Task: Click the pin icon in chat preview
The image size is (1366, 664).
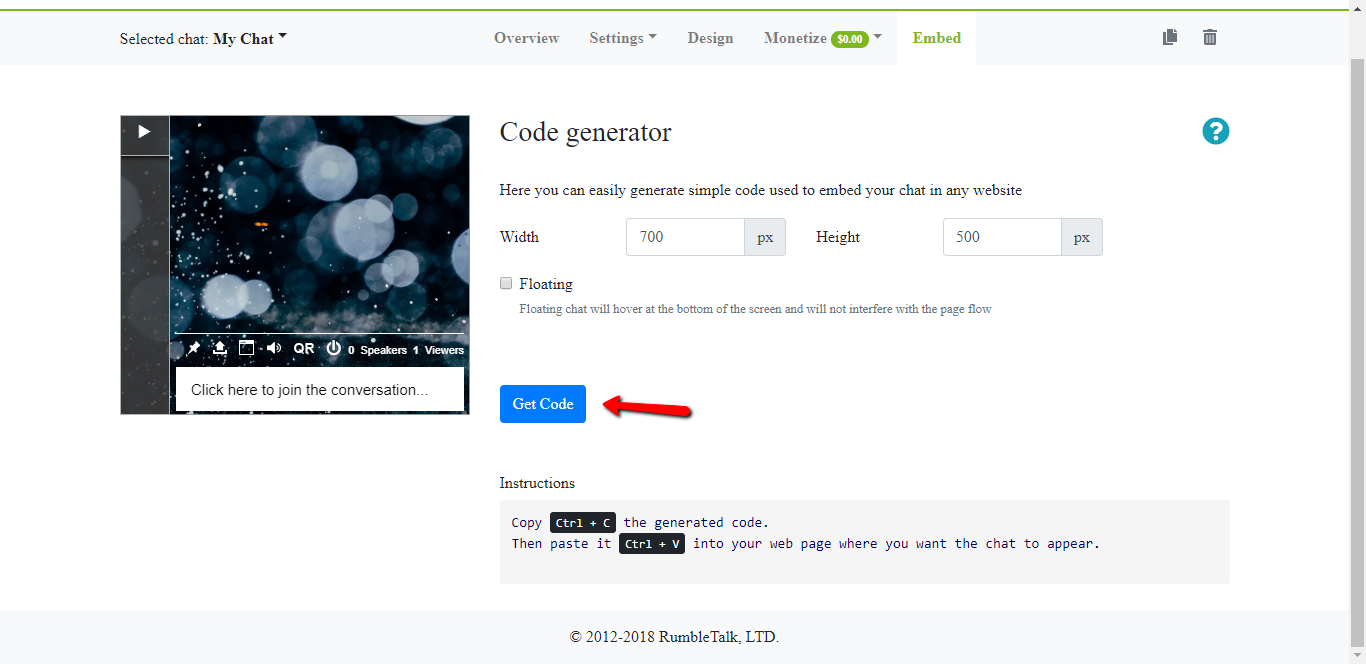Action: point(194,348)
